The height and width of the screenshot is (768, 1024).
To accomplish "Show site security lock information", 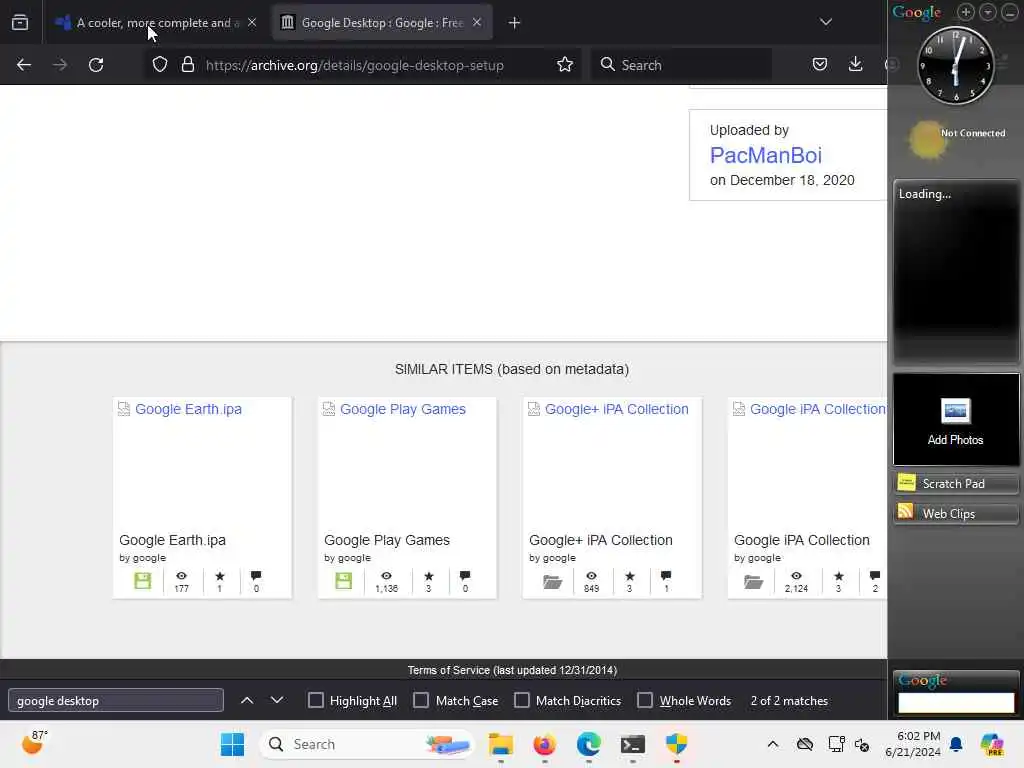I will pyautogui.click(x=188, y=65).
